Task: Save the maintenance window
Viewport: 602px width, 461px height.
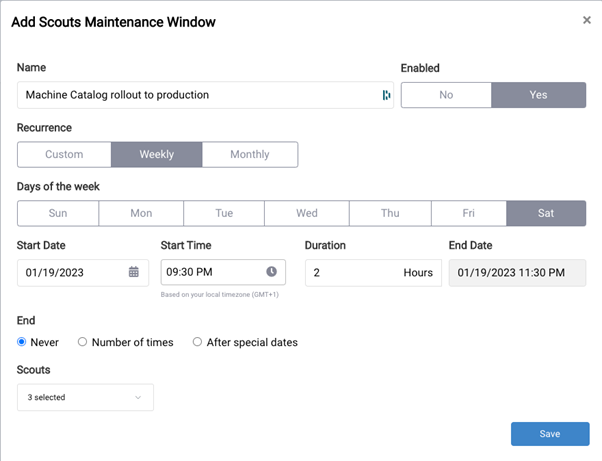Action: 549,434
